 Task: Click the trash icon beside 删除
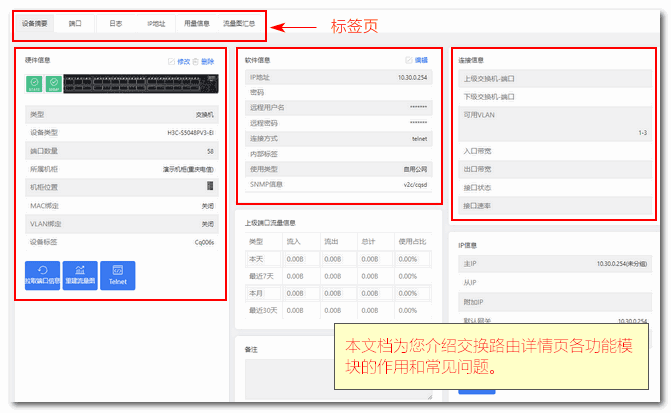196,62
